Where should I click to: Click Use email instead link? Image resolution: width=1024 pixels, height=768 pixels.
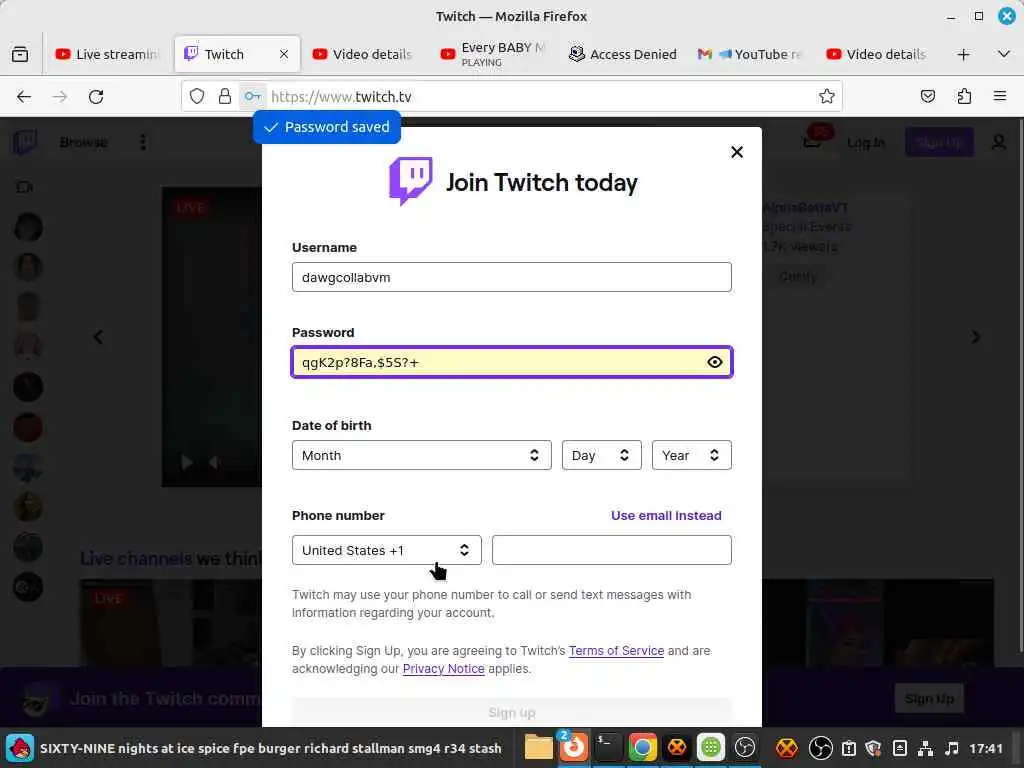tap(666, 515)
